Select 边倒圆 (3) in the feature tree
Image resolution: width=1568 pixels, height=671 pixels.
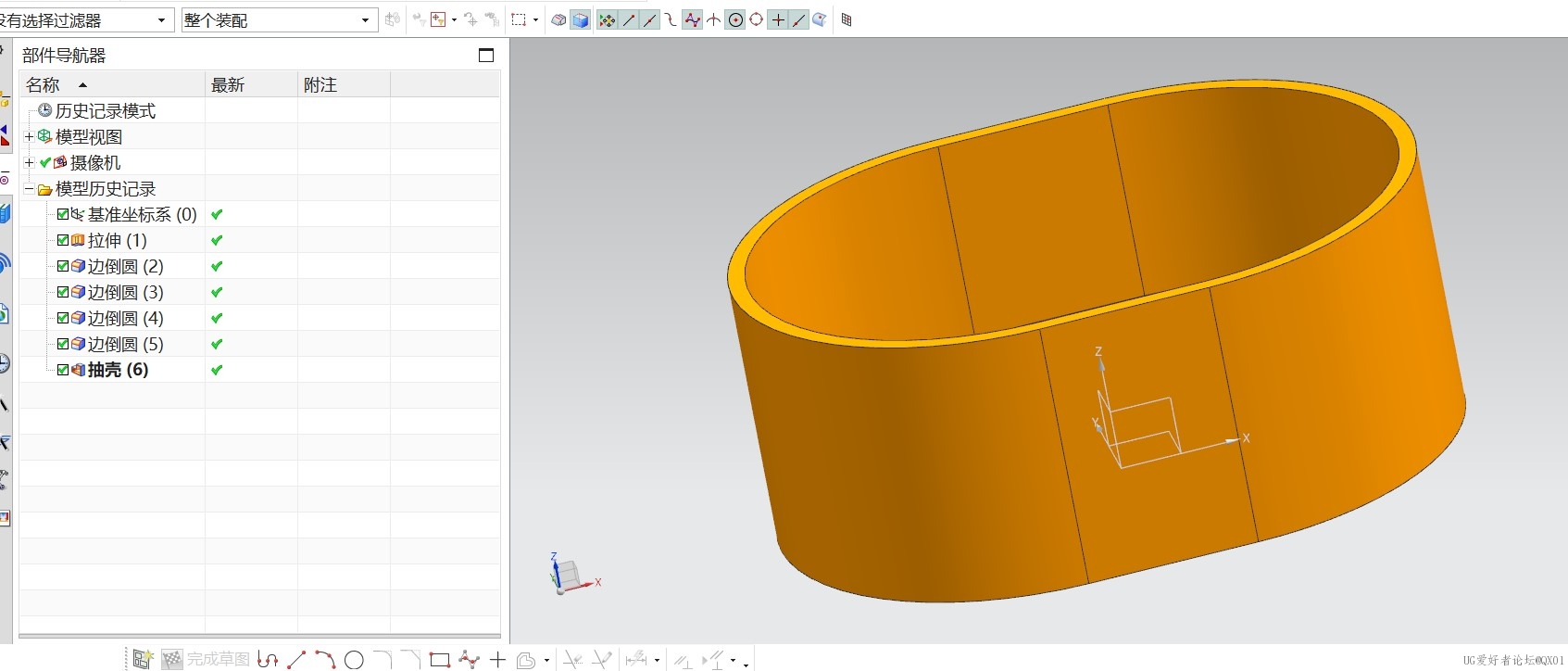pos(125,292)
